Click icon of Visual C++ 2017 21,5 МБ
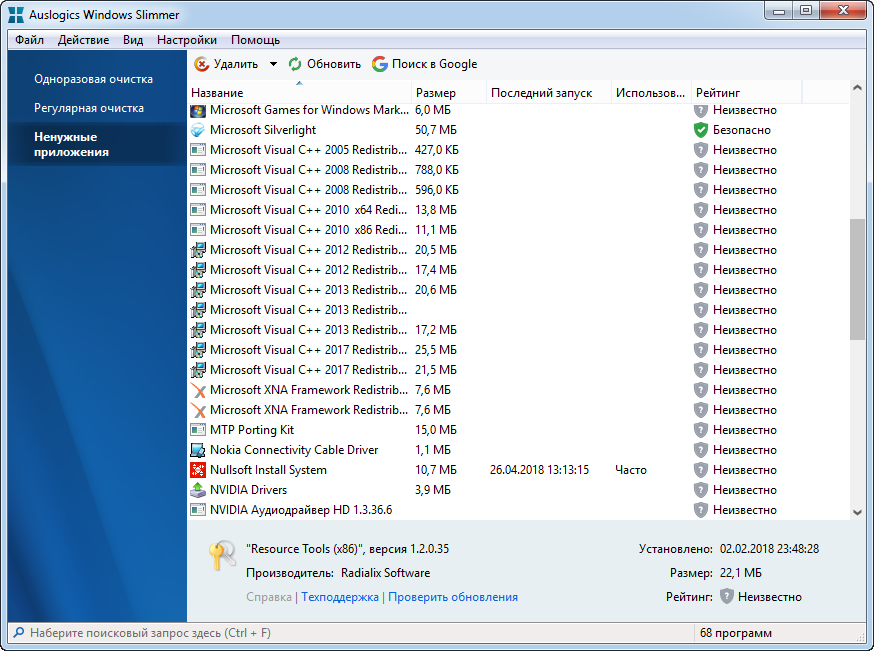 (198, 370)
